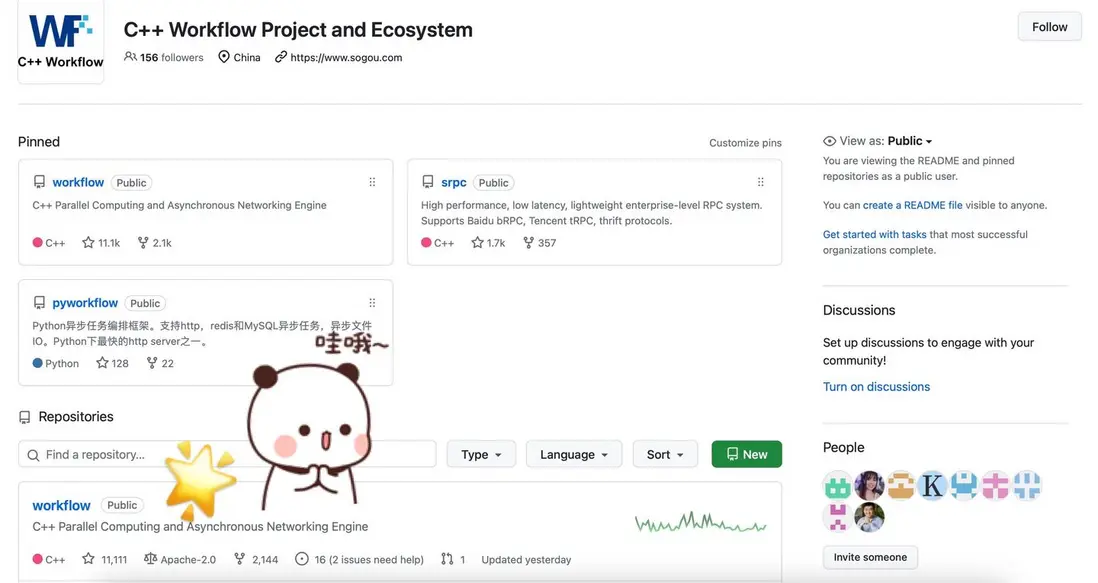Screen dimensions: 1098x583
Task: Click Customize pins link
Action: 745,143
